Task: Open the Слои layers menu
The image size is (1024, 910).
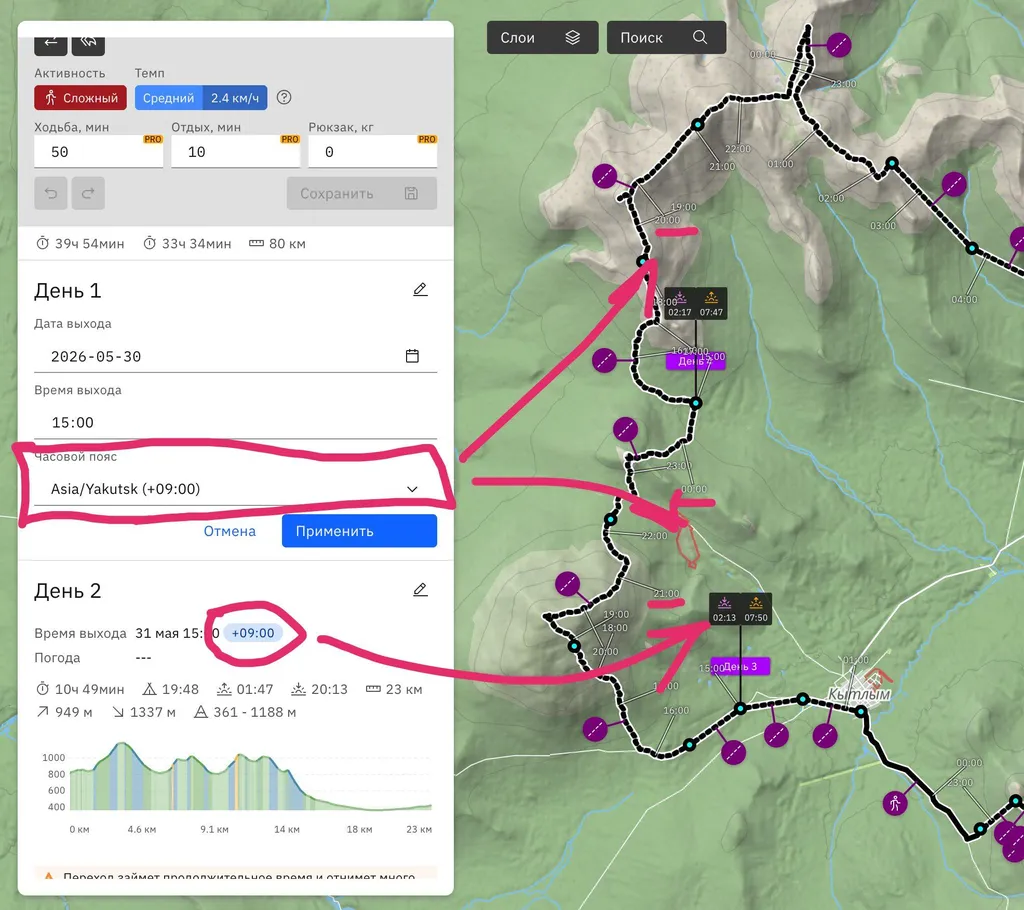Action: (x=542, y=38)
